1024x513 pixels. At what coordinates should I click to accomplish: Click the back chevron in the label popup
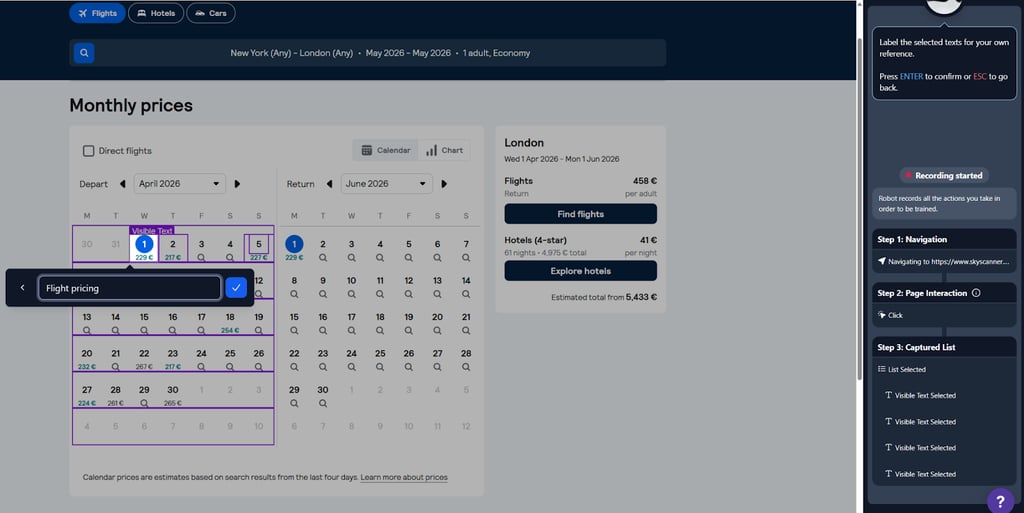coord(22,288)
